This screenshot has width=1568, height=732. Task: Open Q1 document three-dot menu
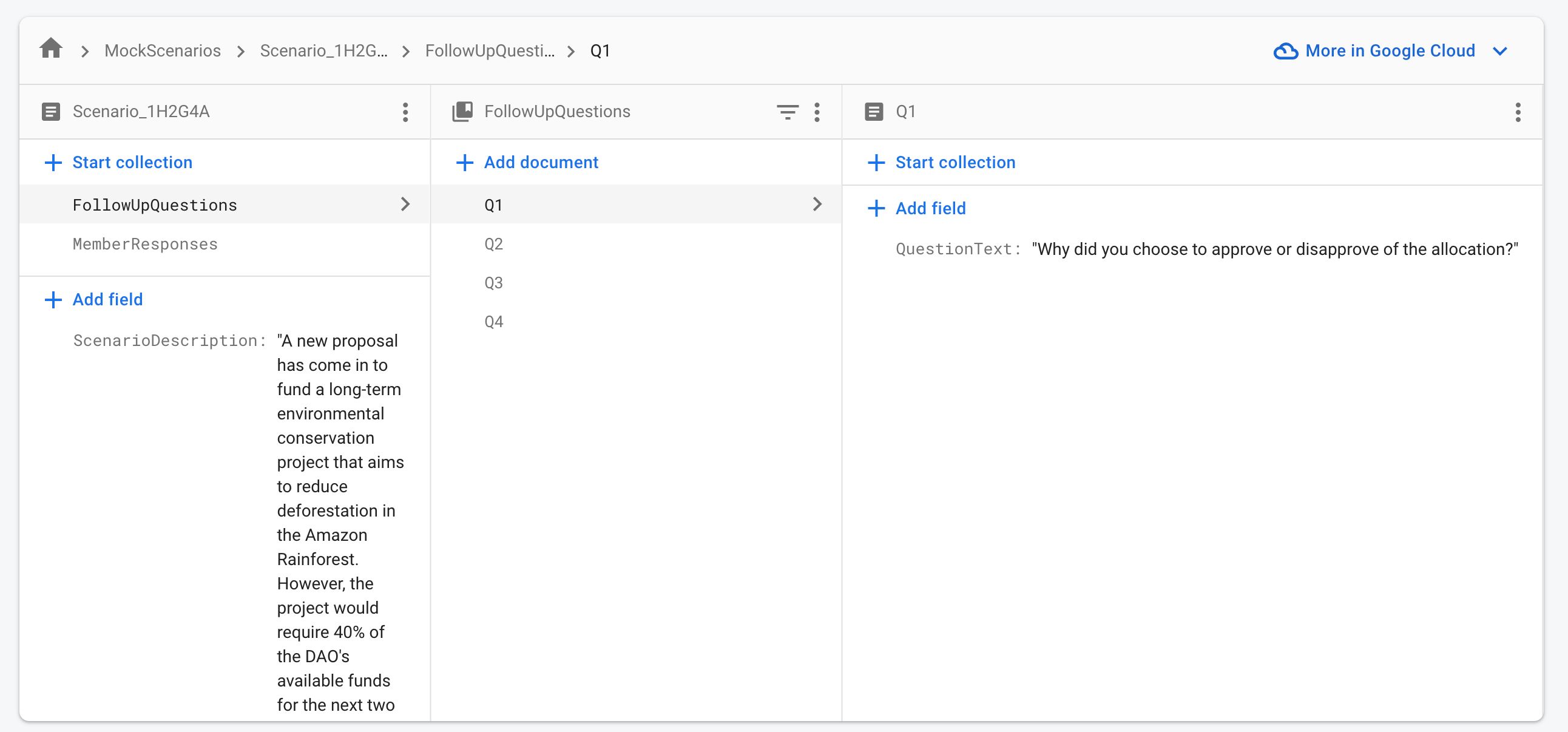(x=1518, y=112)
